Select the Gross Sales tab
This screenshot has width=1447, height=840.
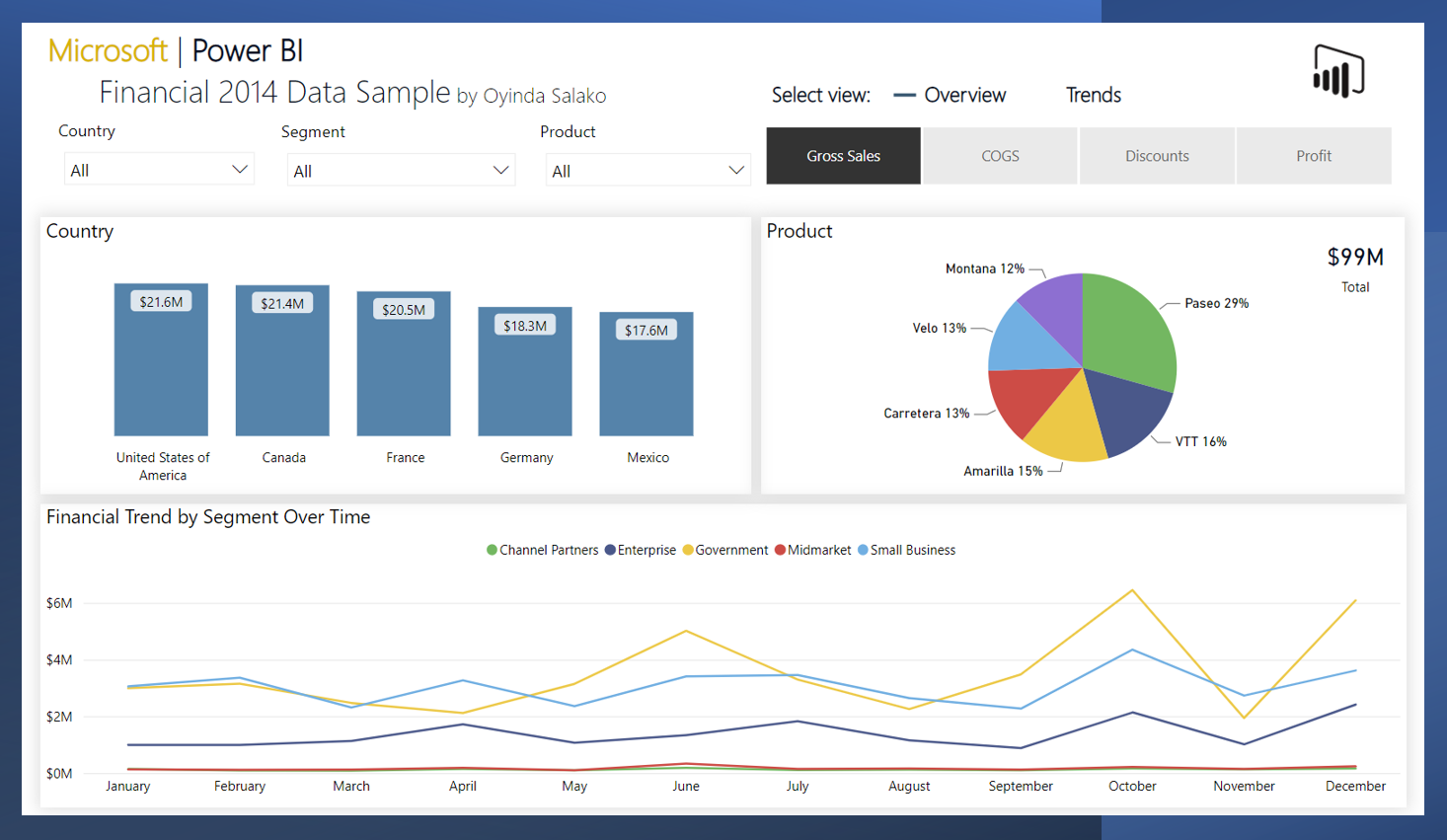[843, 156]
